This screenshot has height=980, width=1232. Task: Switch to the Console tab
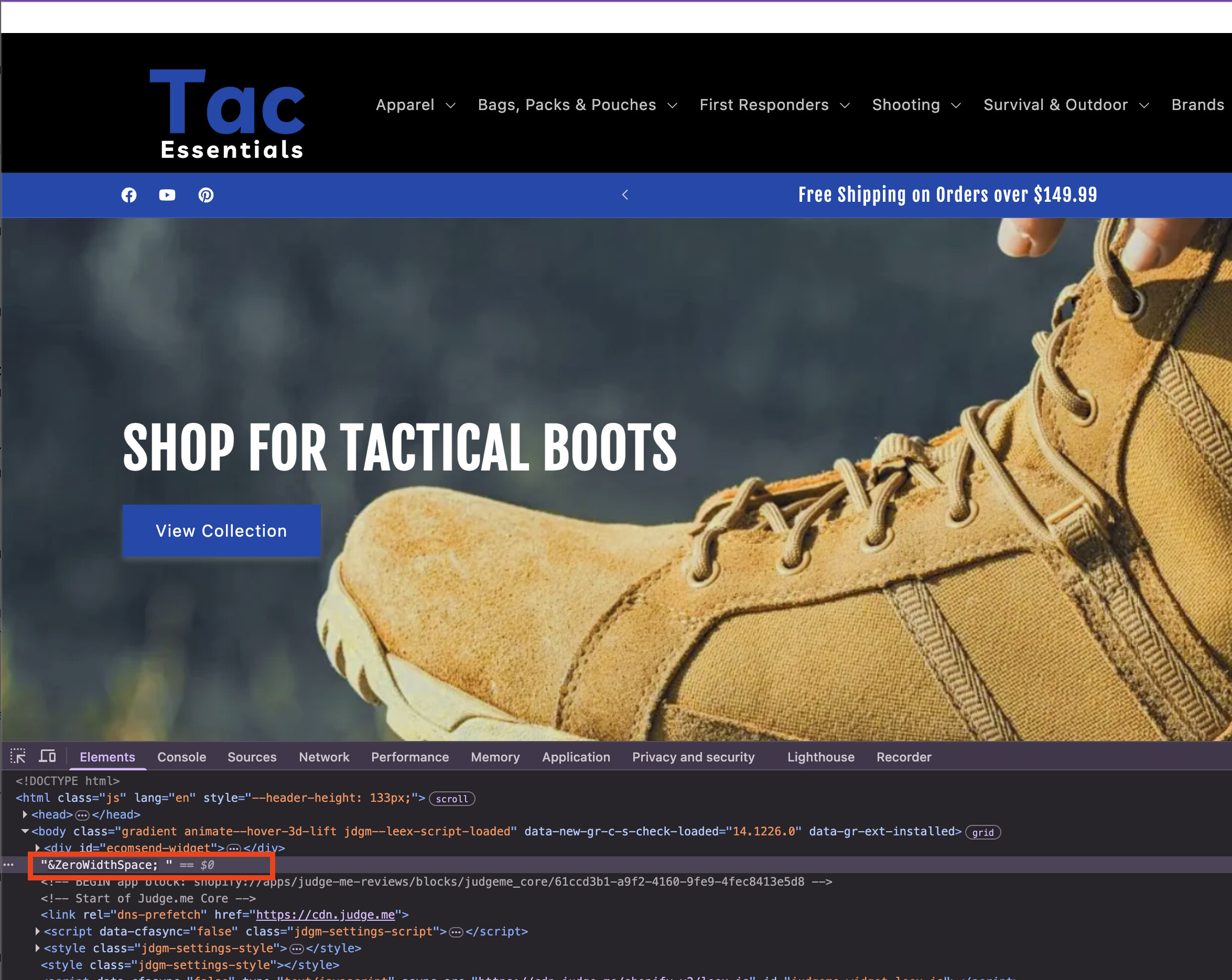182,757
